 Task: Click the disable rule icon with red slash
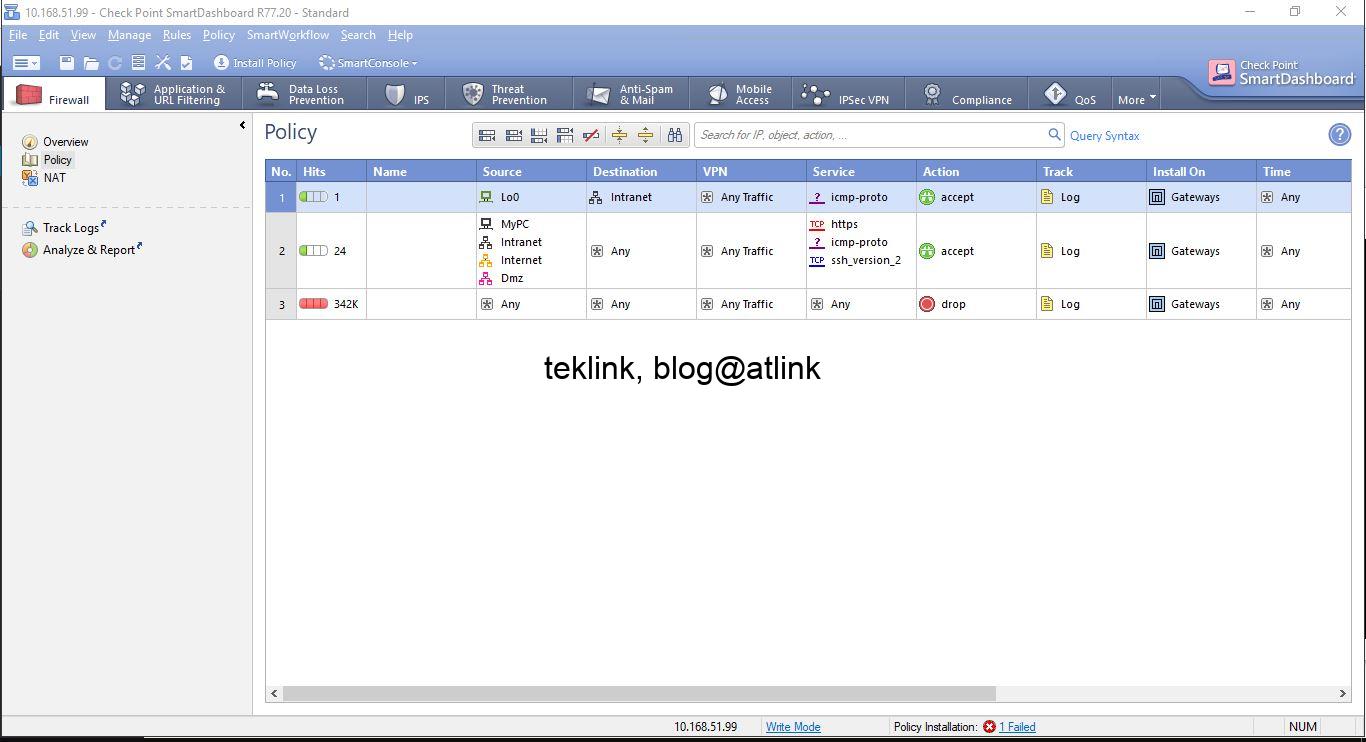click(591, 134)
